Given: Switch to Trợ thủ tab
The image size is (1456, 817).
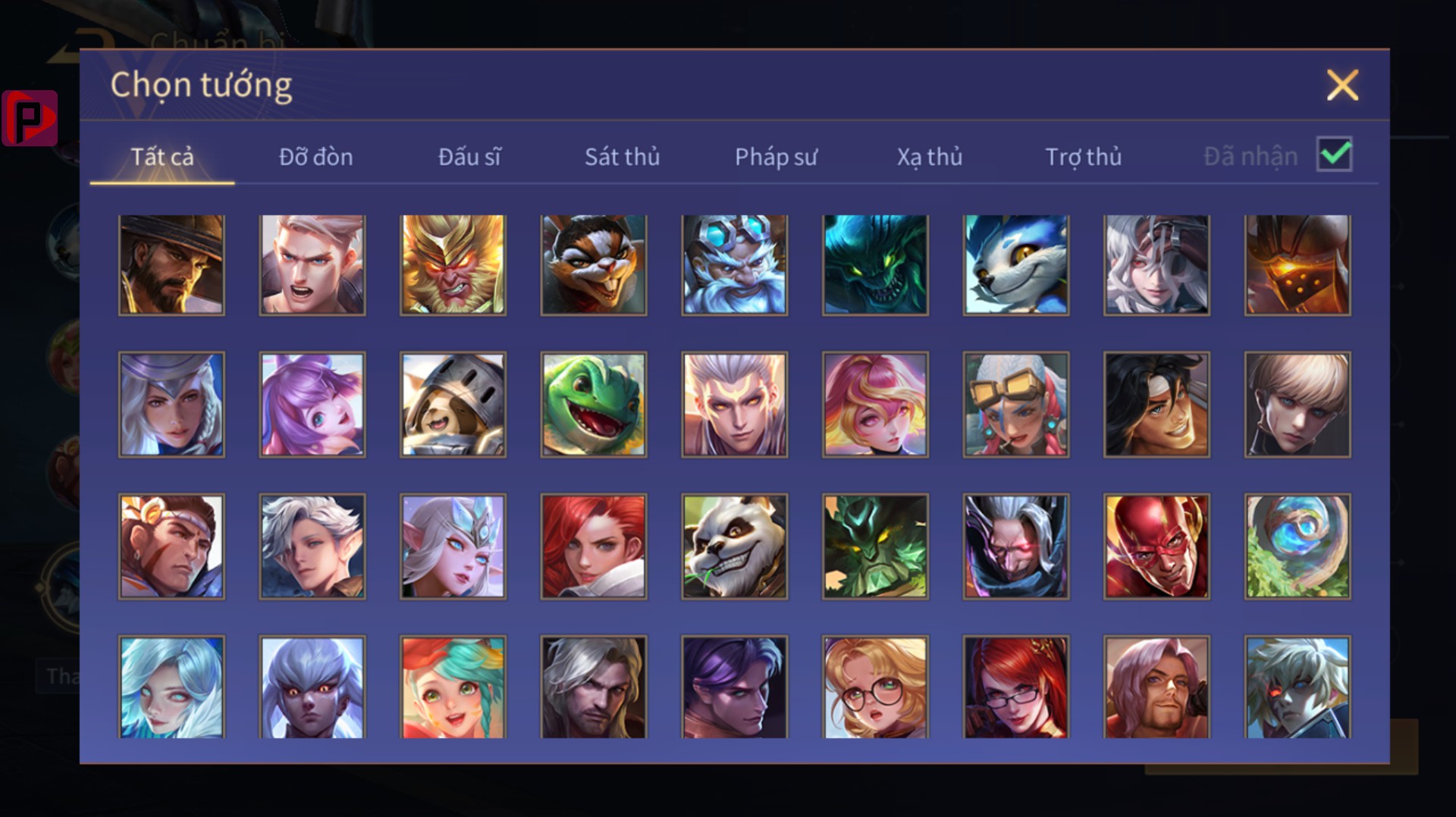Looking at the screenshot, I should [1083, 157].
